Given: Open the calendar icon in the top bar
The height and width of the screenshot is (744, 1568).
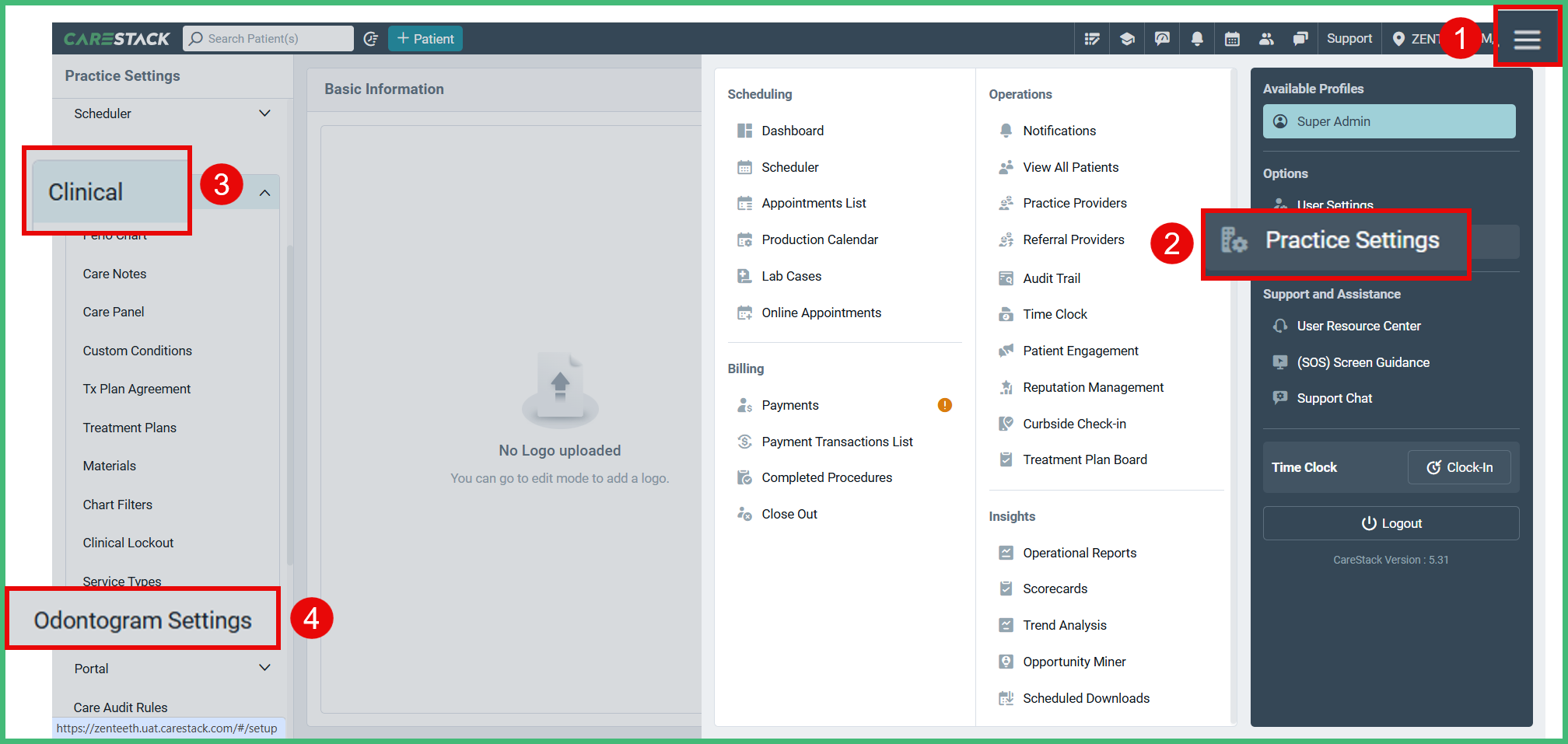Looking at the screenshot, I should coord(1231,38).
